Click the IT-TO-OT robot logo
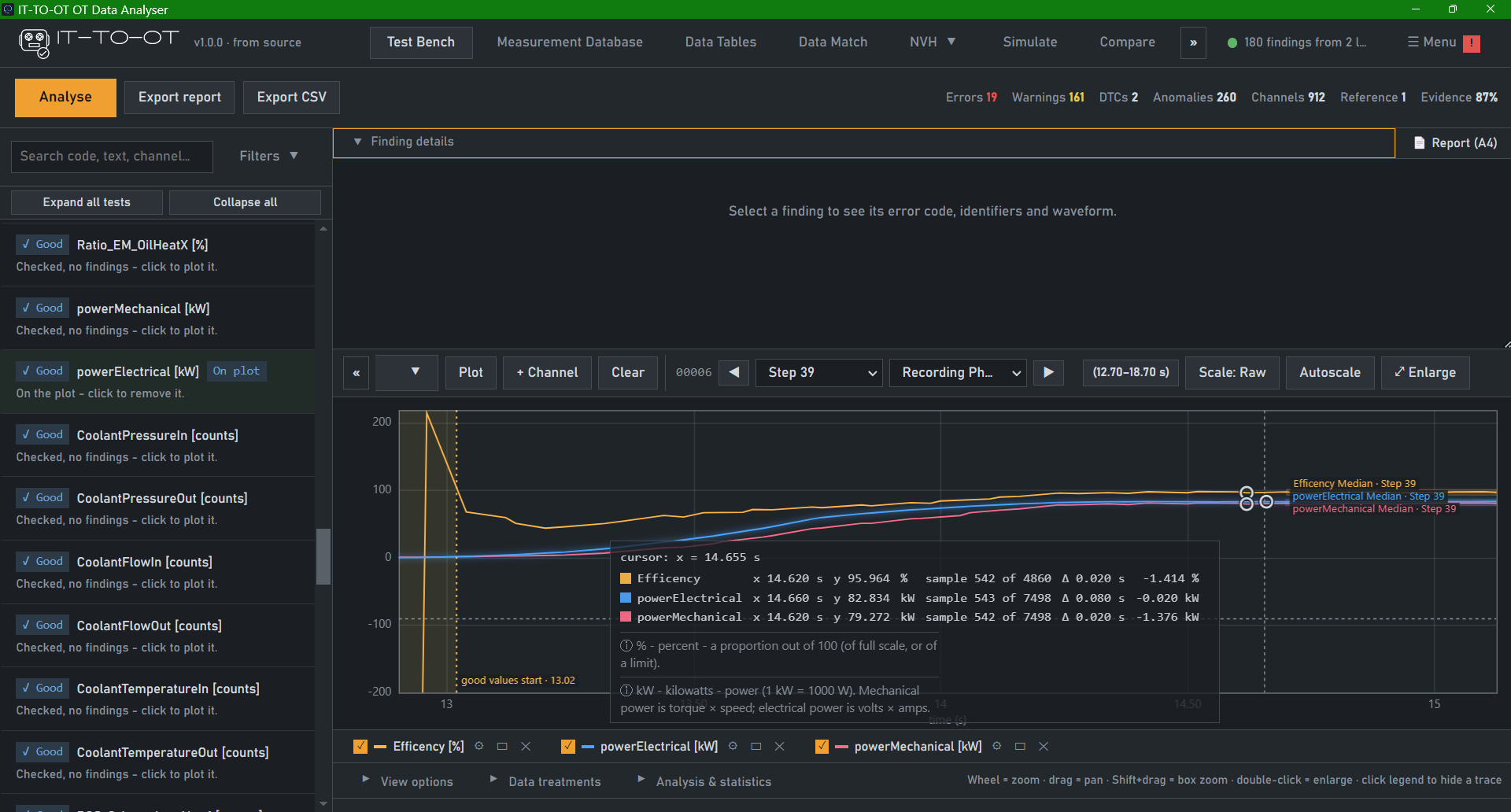Viewport: 1511px width, 812px height. 34,42
